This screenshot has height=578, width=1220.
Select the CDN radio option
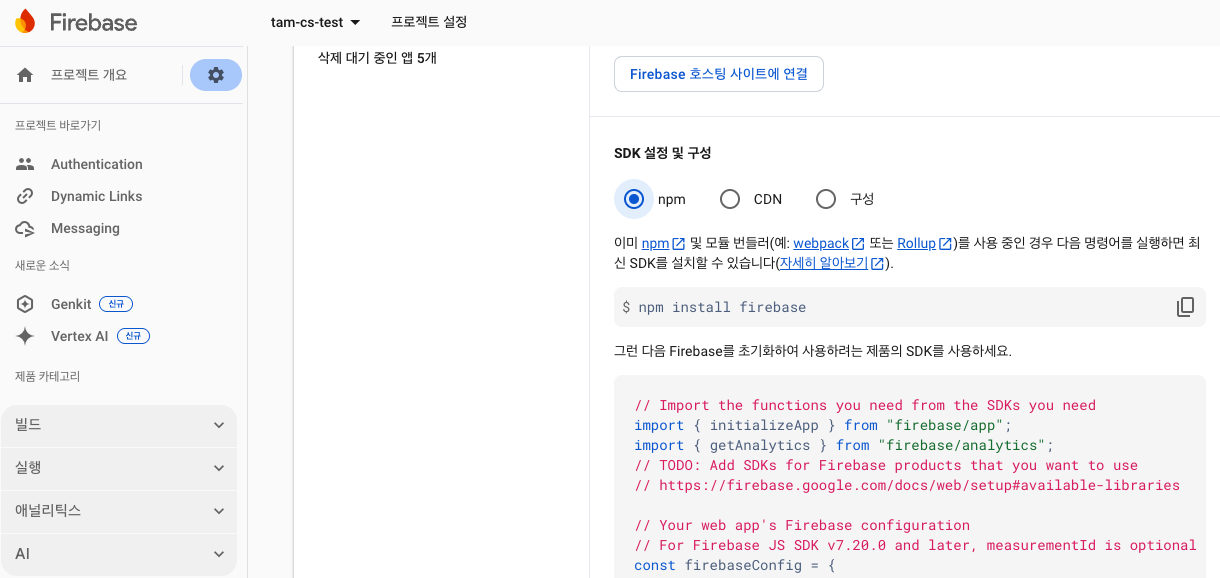tap(730, 199)
